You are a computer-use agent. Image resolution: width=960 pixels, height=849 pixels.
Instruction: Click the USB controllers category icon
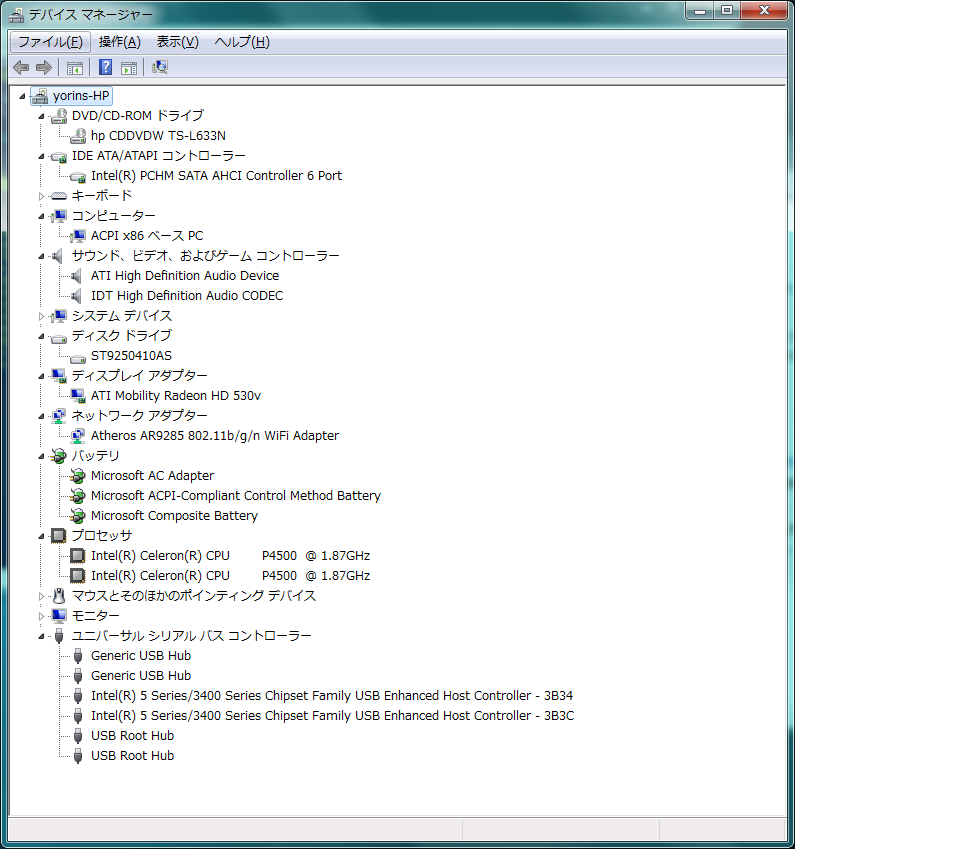pyautogui.click(x=59, y=636)
